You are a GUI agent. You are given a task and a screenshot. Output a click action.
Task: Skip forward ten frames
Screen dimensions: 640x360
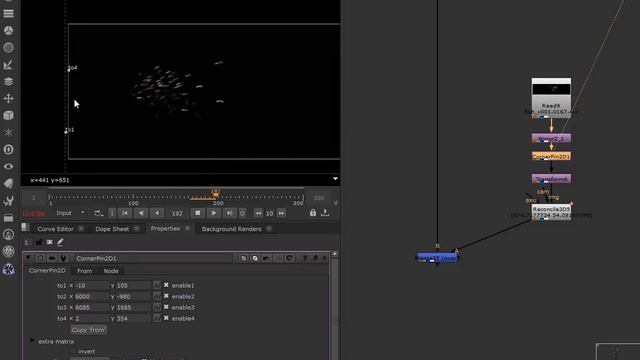(x=281, y=213)
